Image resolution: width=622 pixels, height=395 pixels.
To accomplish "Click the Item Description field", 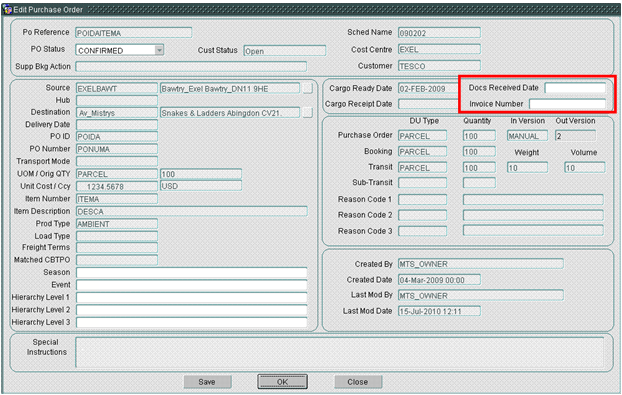I will [x=192, y=211].
